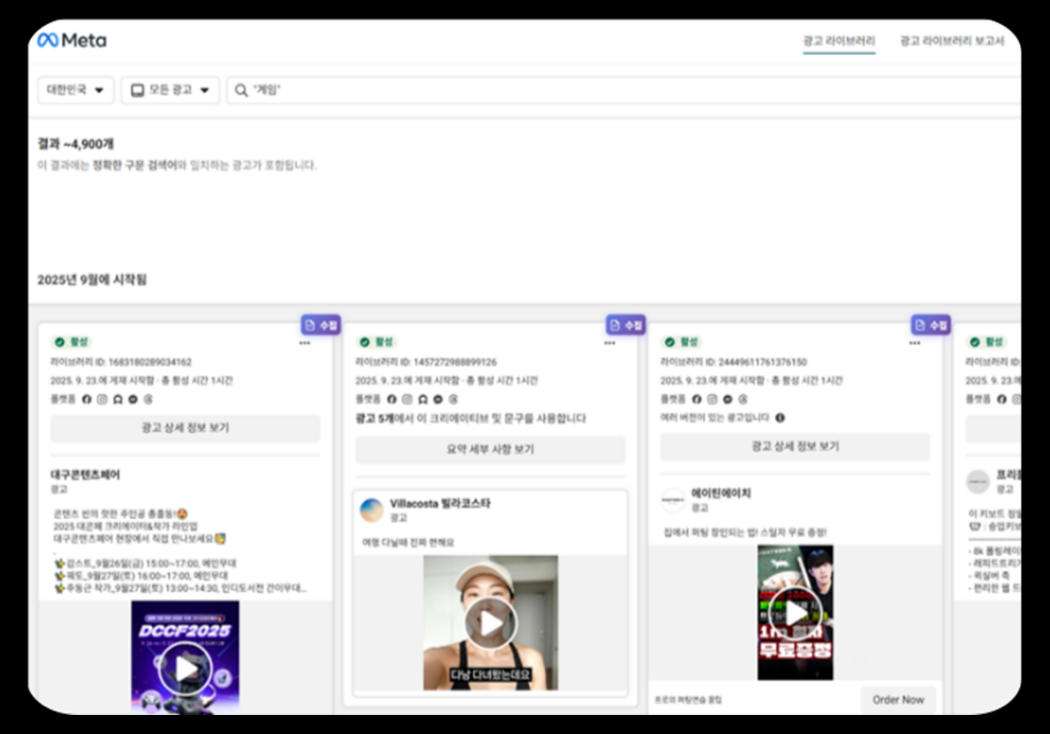Open three-dot menu on 에이틴에이치 ad card

click(915, 343)
